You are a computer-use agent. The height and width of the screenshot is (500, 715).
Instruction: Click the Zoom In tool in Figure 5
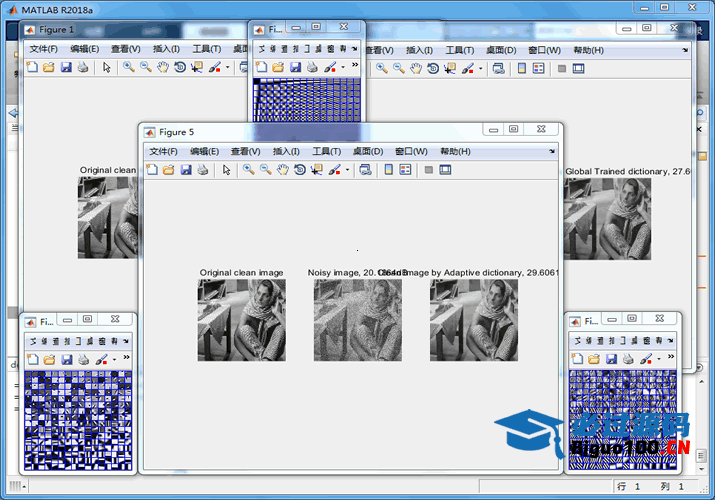(248, 170)
